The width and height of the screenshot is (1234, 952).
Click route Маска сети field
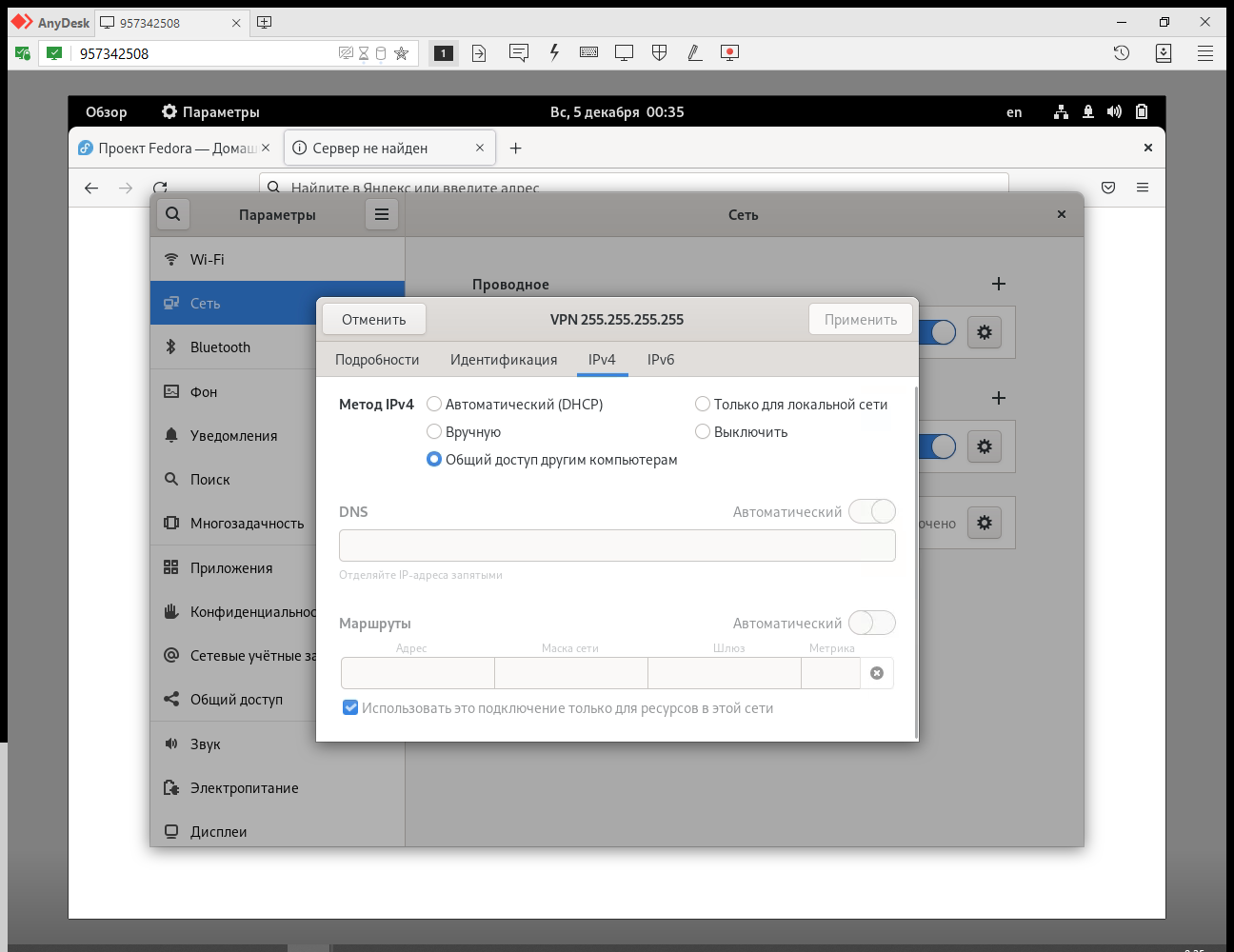point(571,673)
